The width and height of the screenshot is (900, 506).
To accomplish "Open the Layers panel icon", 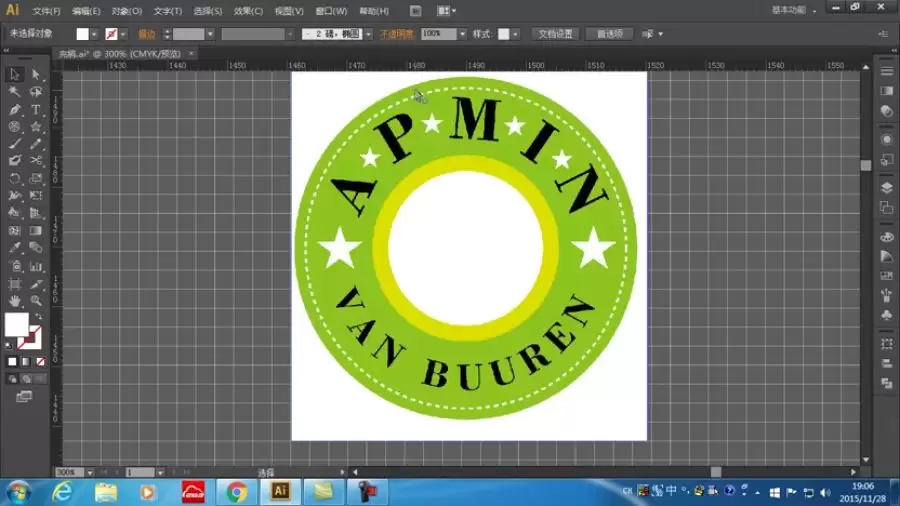I will (886, 188).
